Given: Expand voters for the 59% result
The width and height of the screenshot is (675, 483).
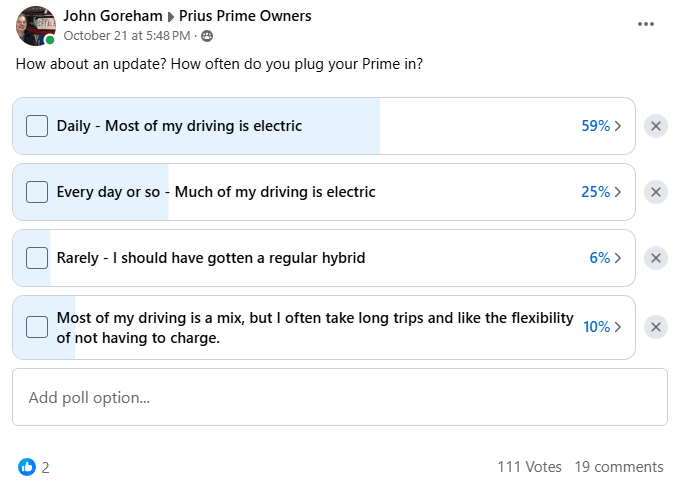Looking at the screenshot, I should 601,126.
